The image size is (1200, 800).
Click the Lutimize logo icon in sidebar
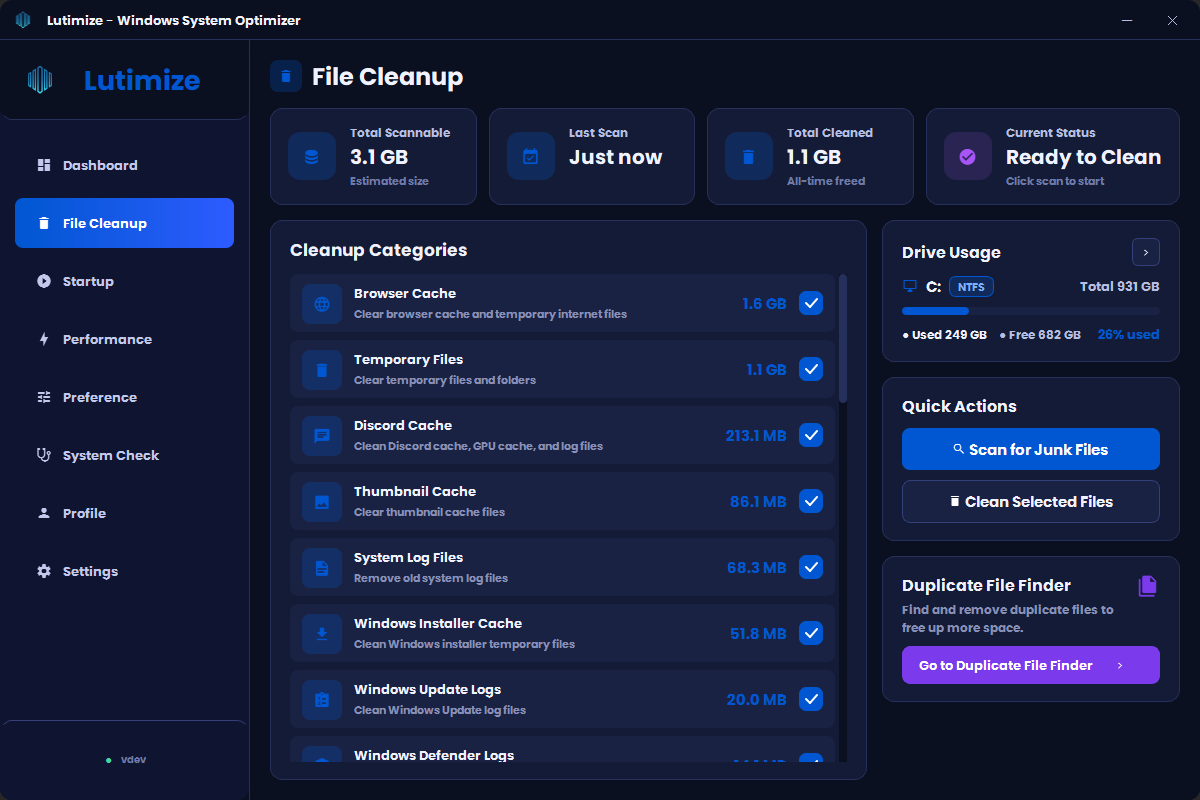tap(40, 80)
